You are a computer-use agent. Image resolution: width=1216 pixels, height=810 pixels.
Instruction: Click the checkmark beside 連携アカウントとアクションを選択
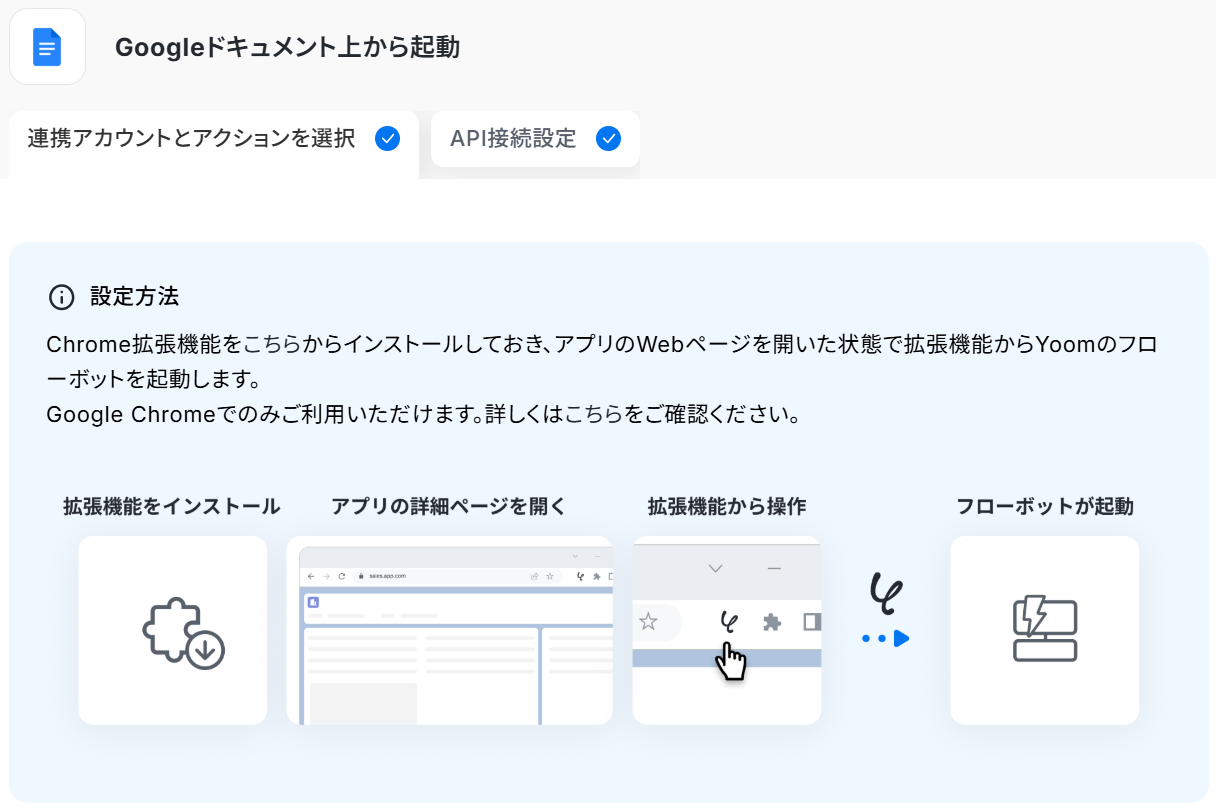[388, 139]
